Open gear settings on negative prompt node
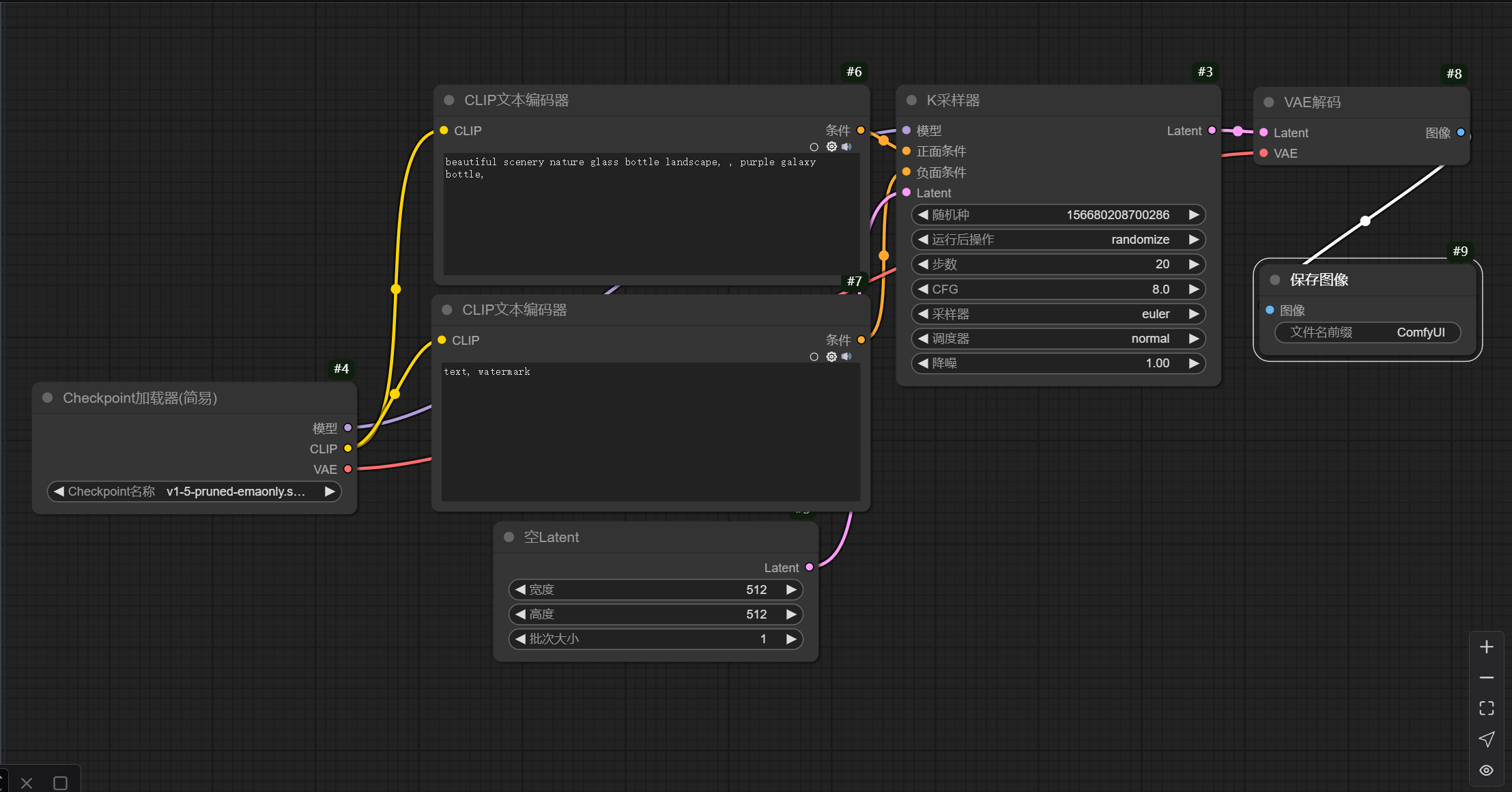This screenshot has width=1512, height=792. tap(831, 356)
